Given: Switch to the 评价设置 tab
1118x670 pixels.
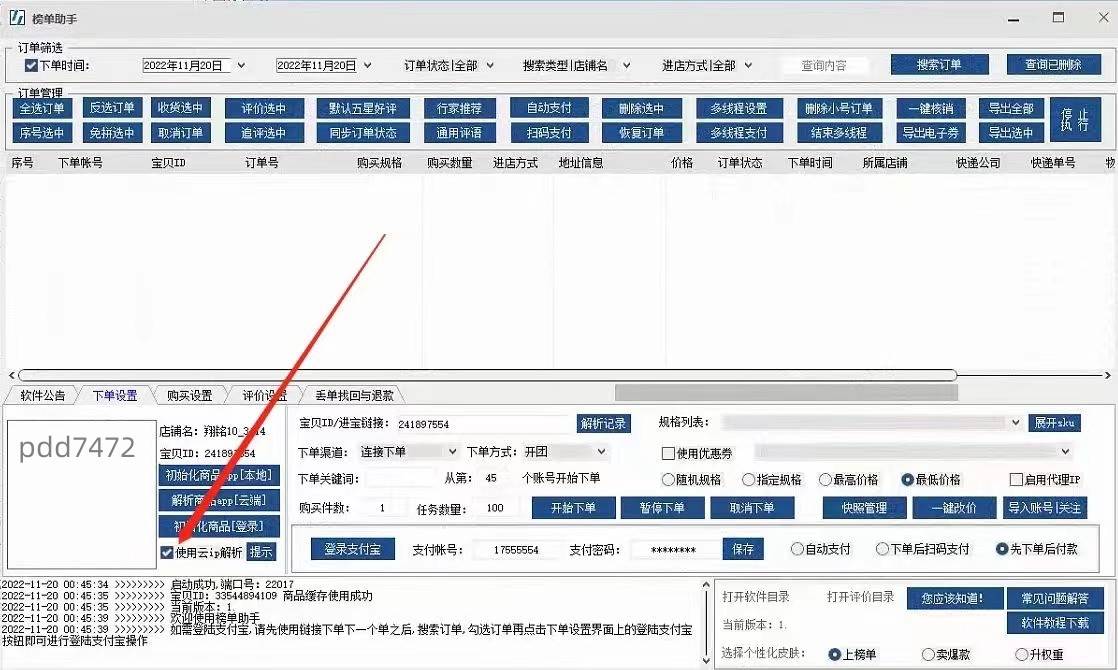Looking at the screenshot, I should [265, 395].
